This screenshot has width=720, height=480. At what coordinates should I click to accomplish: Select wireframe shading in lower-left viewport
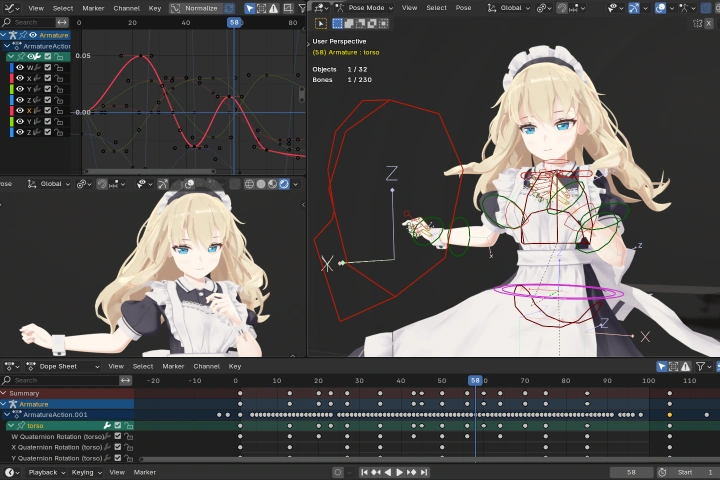click(249, 184)
